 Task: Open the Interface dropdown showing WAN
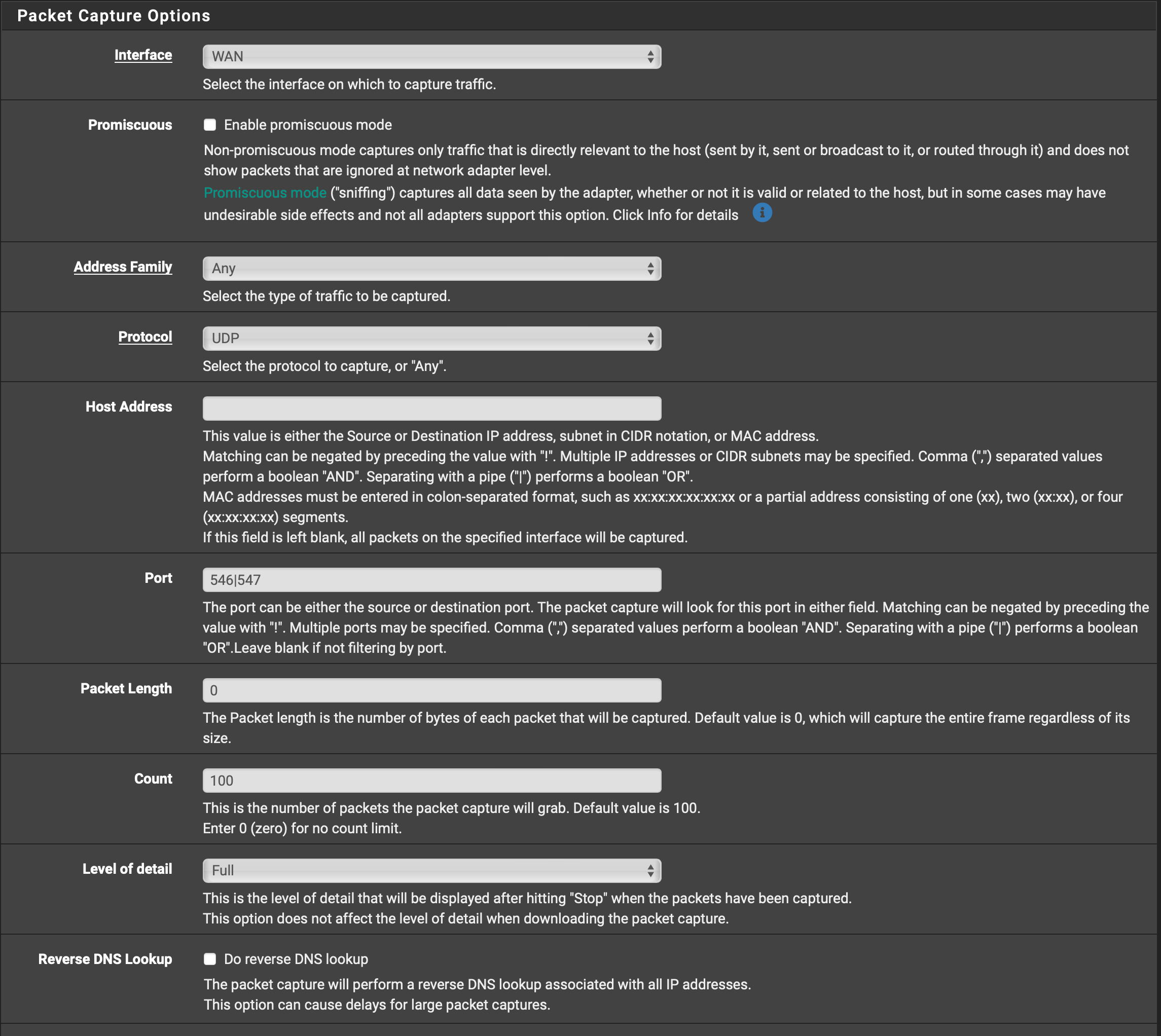click(431, 56)
